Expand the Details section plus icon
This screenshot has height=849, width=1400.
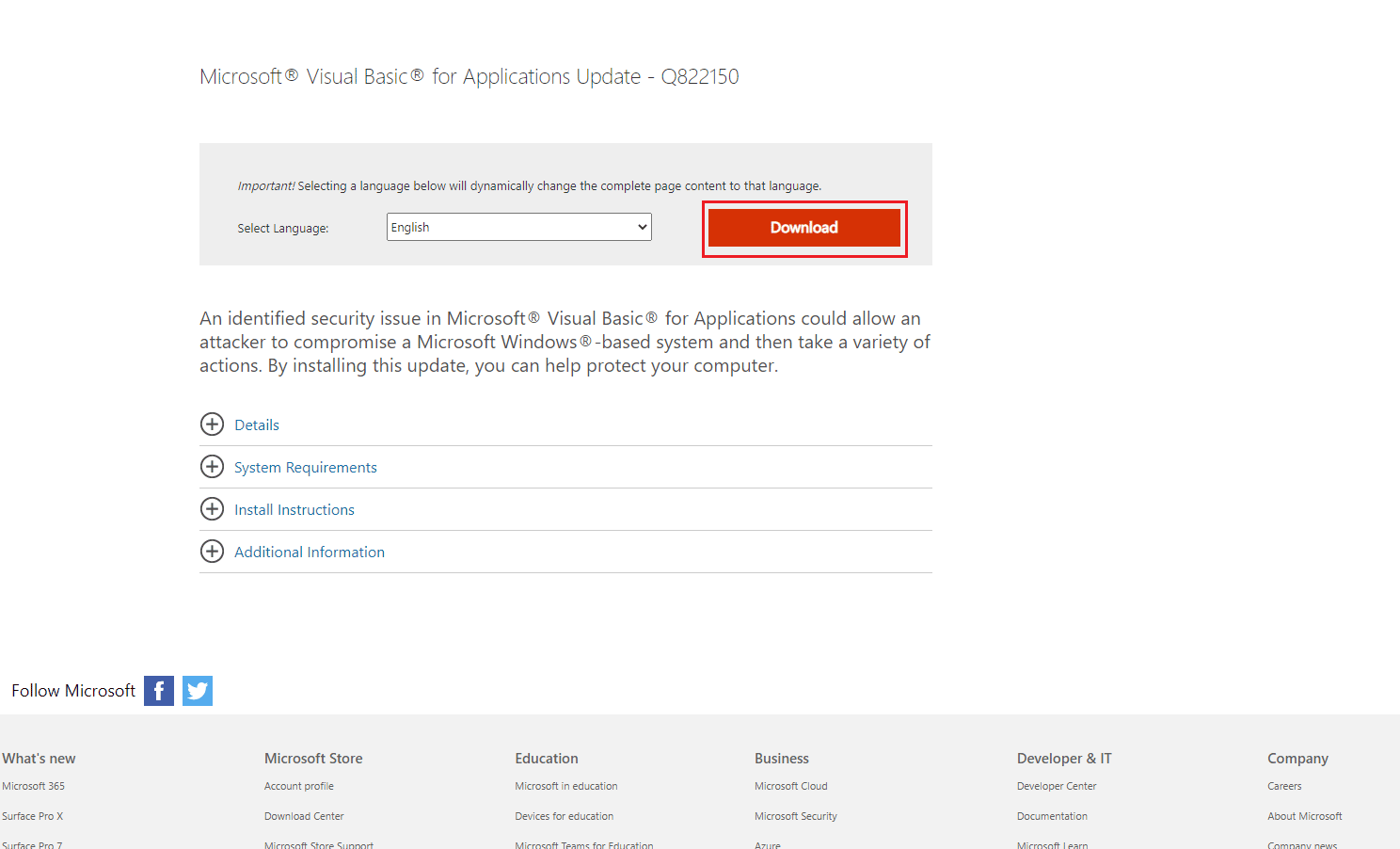pos(213,424)
